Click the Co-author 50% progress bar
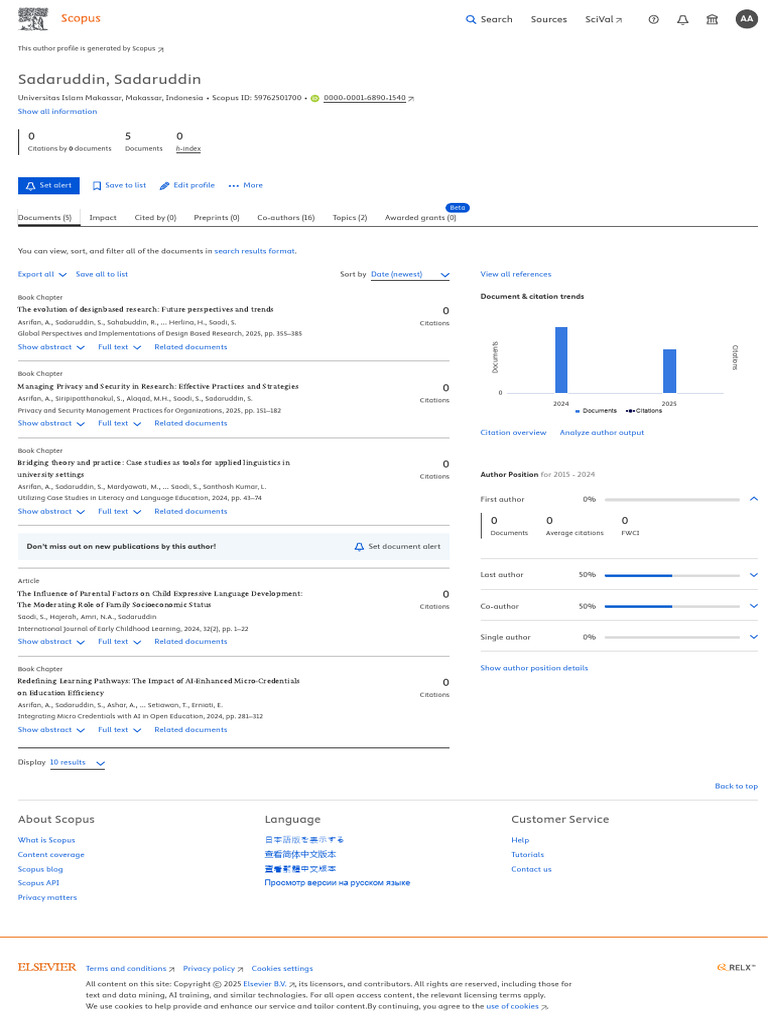This screenshot has width=768, height=1024. point(672,607)
